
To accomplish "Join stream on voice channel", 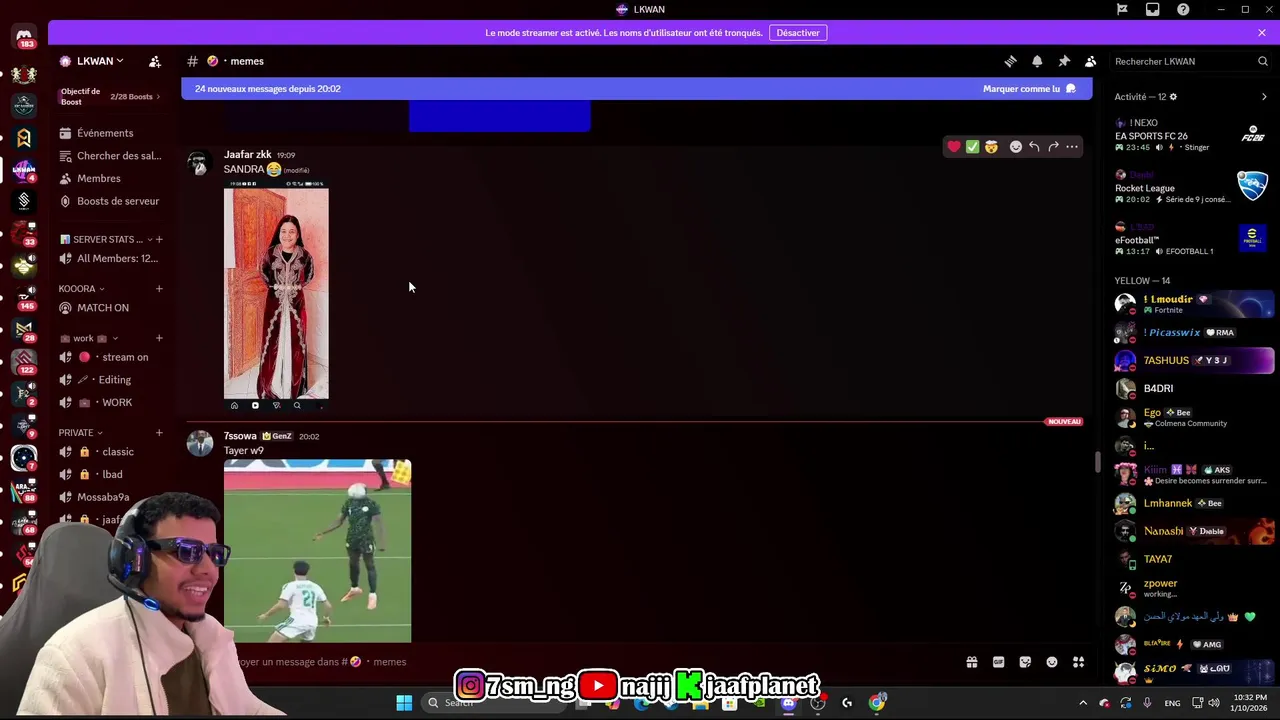I will tap(110, 357).
